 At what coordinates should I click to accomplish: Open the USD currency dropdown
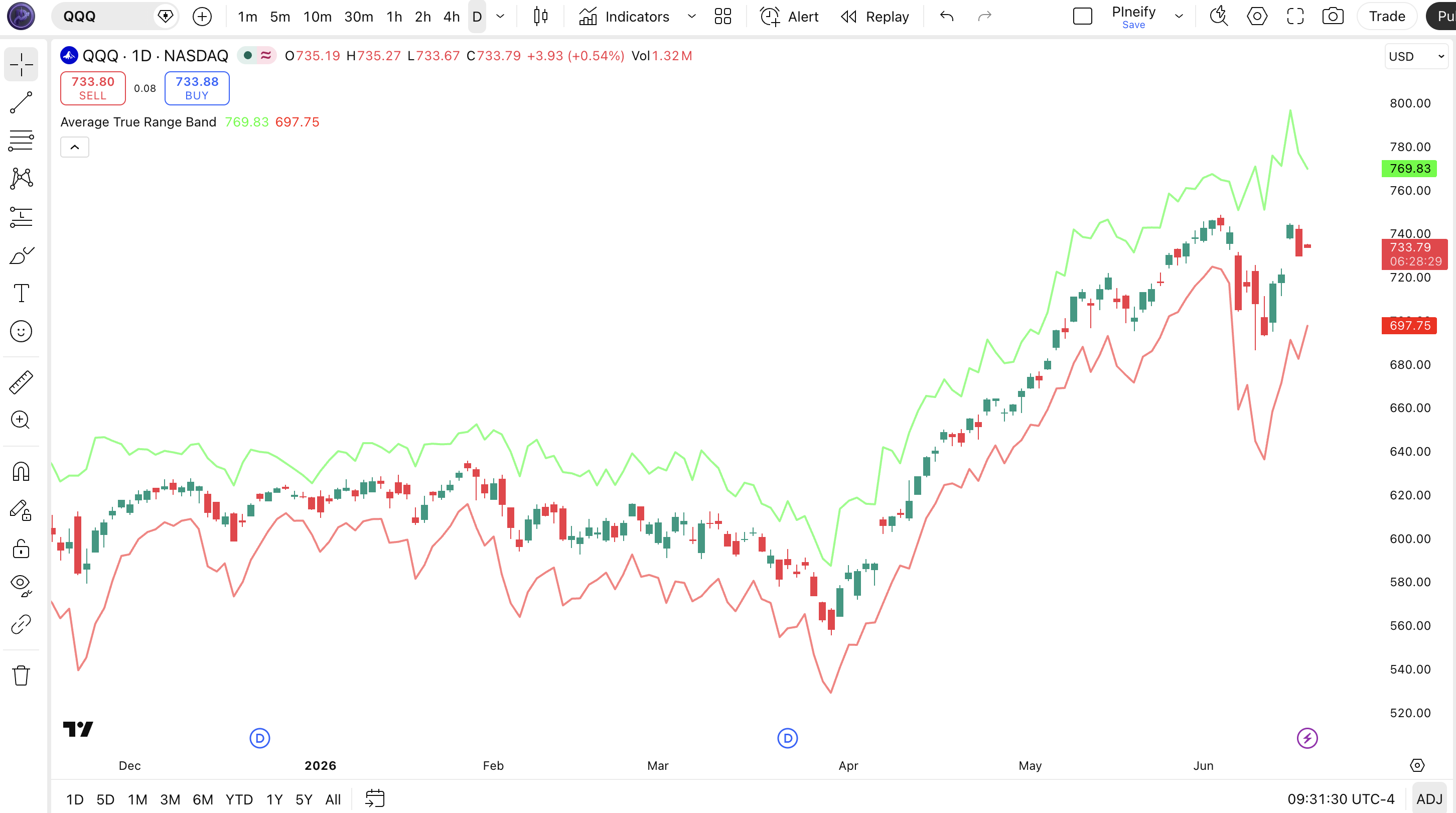[x=1416, y=56]
